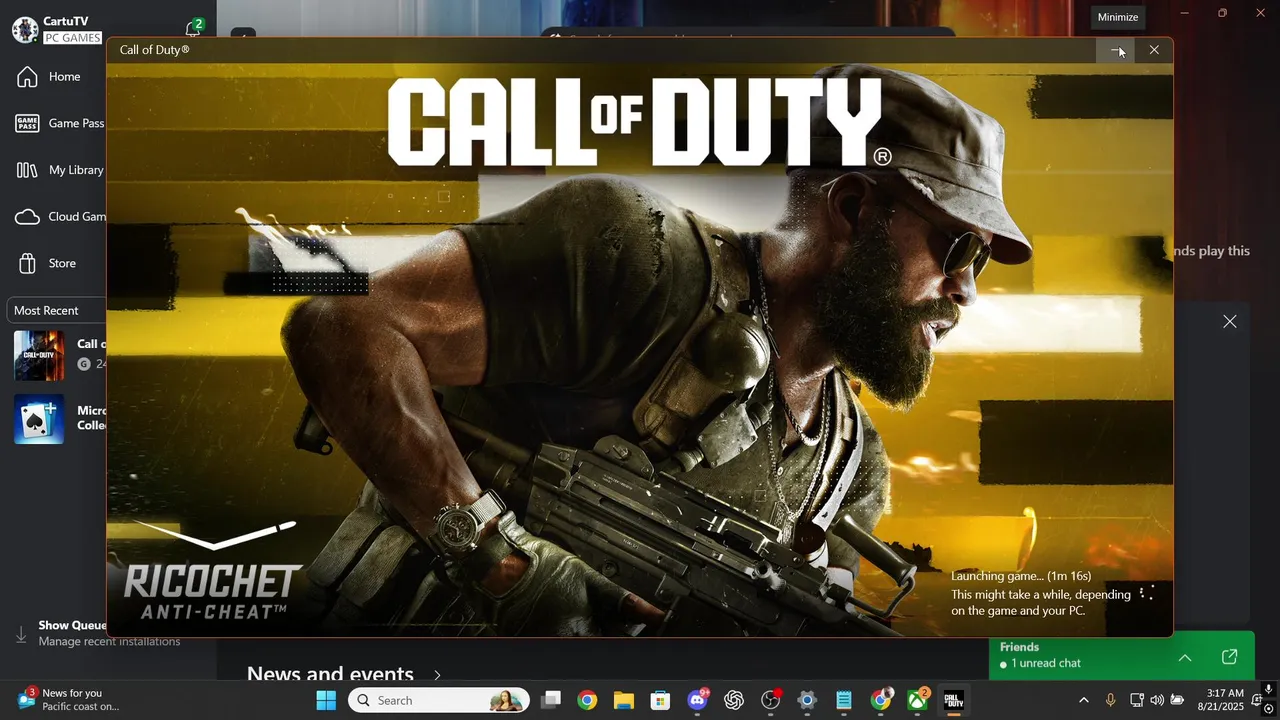Close the Call of Duty launcher window

click(x=1154, y=50)
